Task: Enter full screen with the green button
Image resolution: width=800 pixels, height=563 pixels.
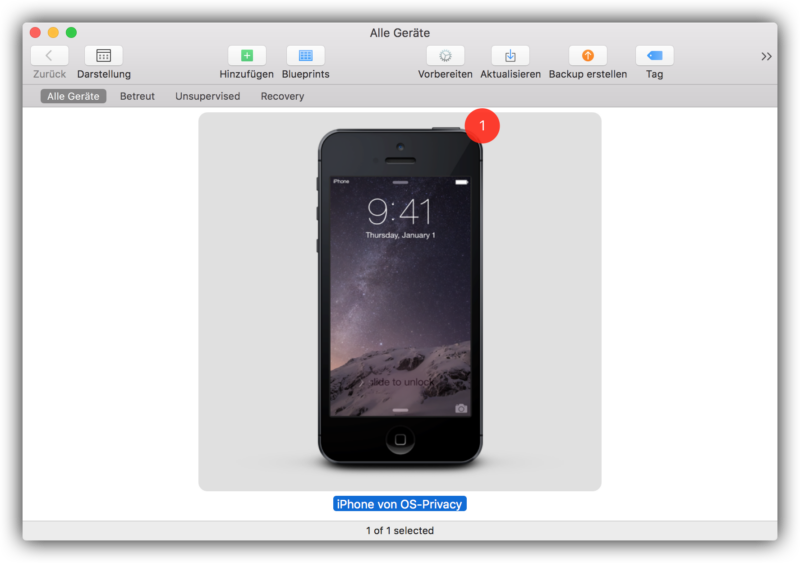Action: click(71, 33)
